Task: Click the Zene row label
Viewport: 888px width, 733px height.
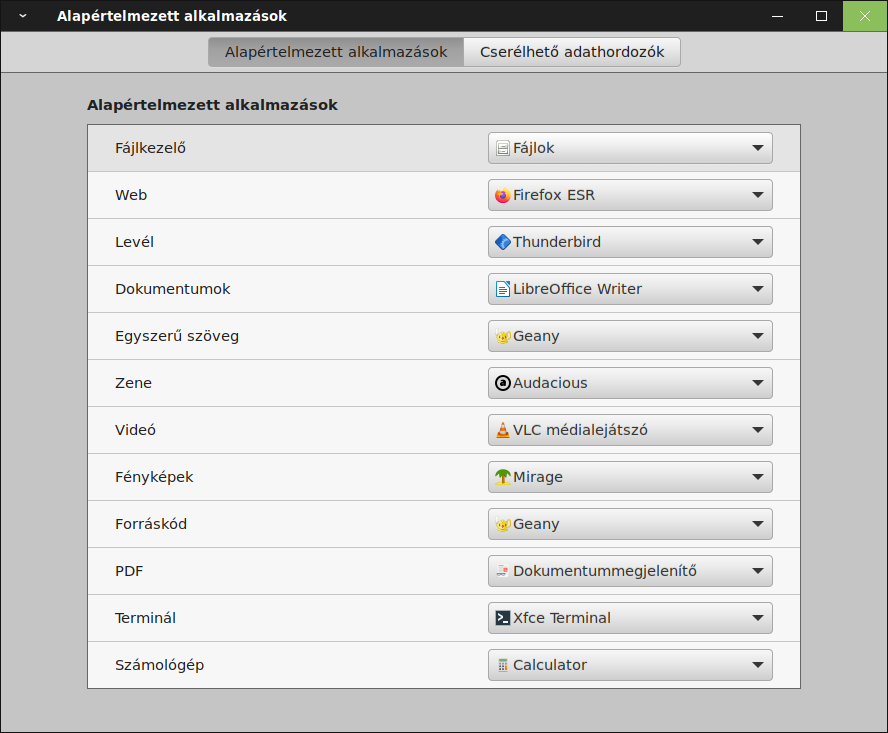Action: 133,383
